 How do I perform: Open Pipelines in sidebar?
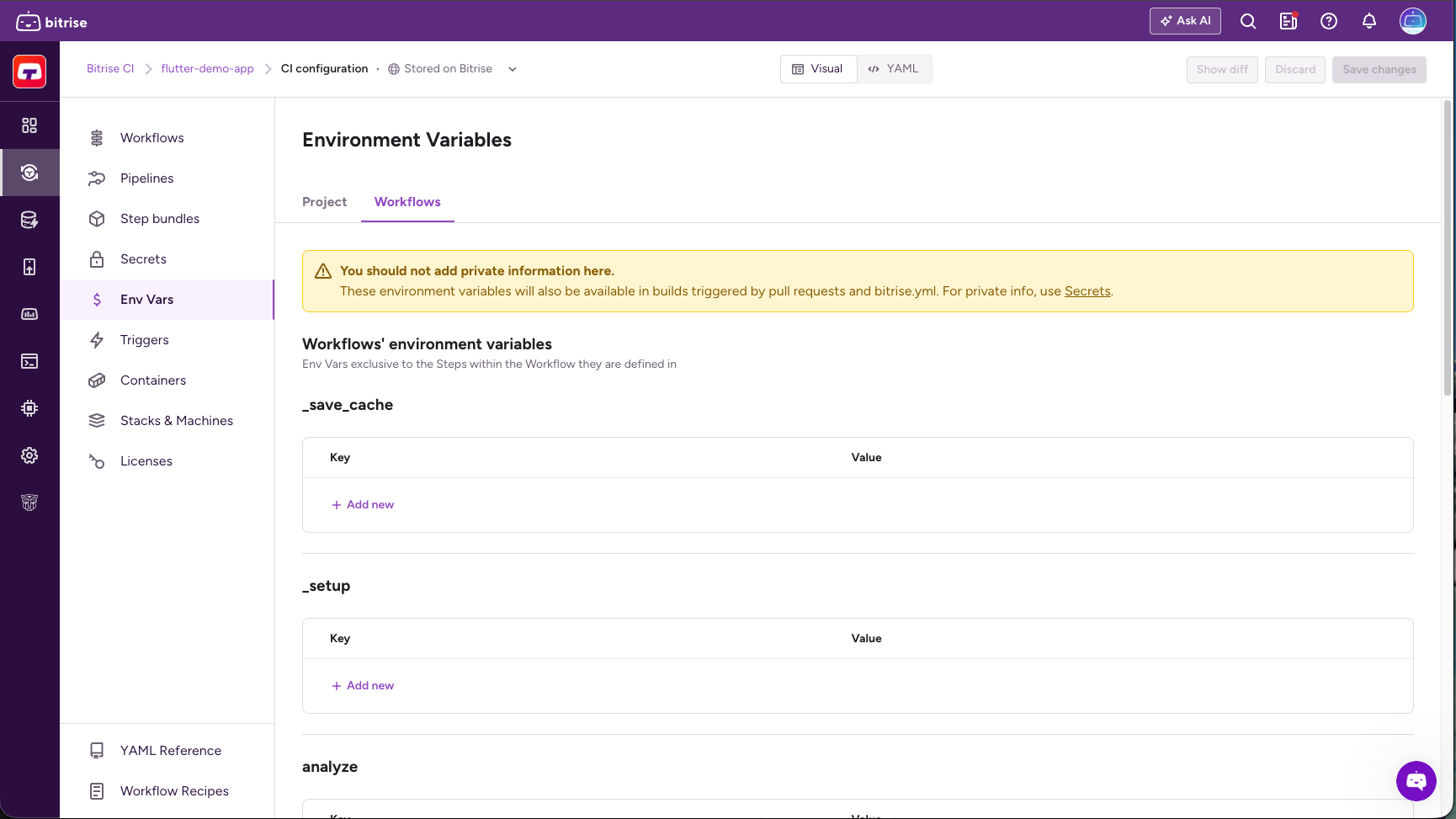point(168,178)
